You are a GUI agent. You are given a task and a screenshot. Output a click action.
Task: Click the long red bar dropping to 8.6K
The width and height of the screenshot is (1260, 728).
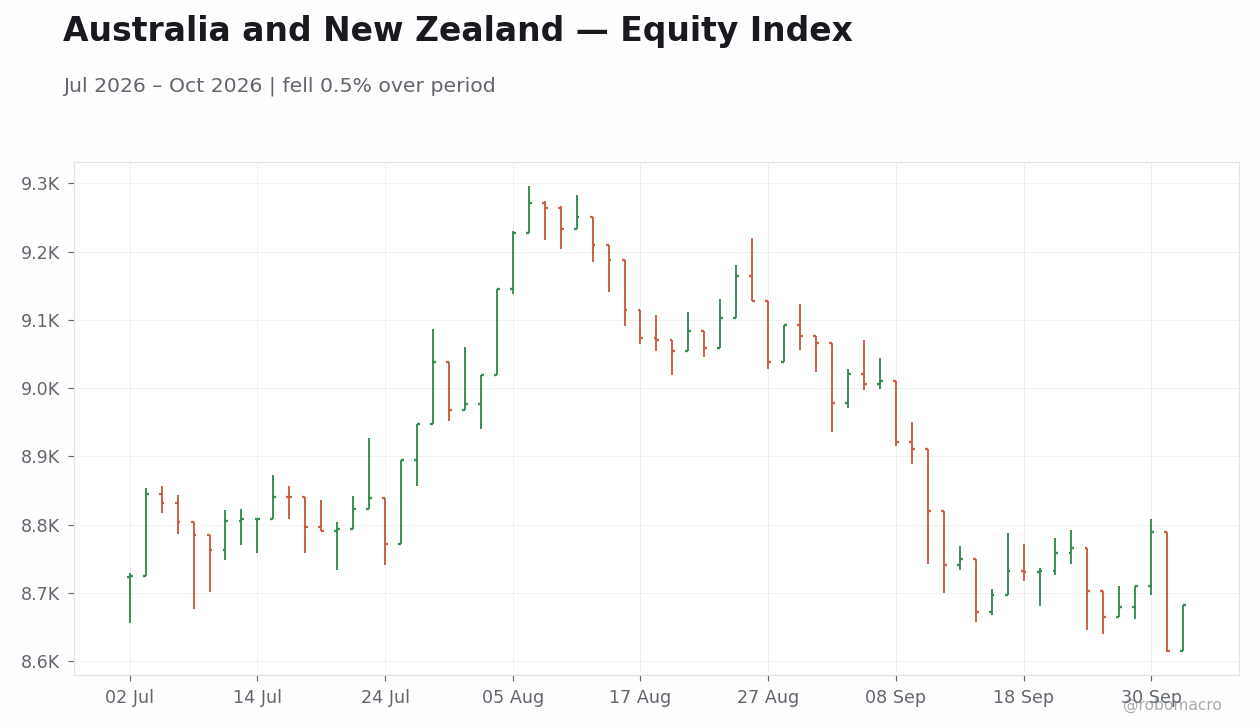tap(1167, 591)
